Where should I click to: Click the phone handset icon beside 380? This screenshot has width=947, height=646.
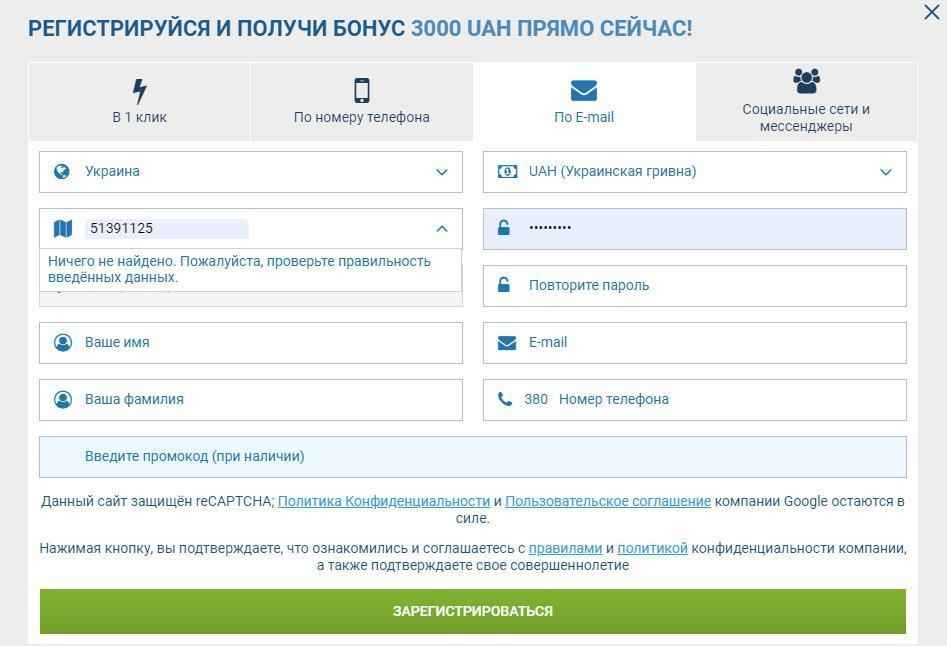504,399
